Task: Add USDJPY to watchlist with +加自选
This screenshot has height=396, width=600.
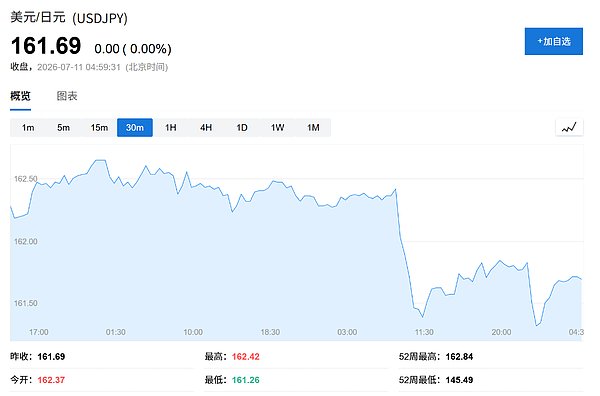Action: tap(554, 41)
